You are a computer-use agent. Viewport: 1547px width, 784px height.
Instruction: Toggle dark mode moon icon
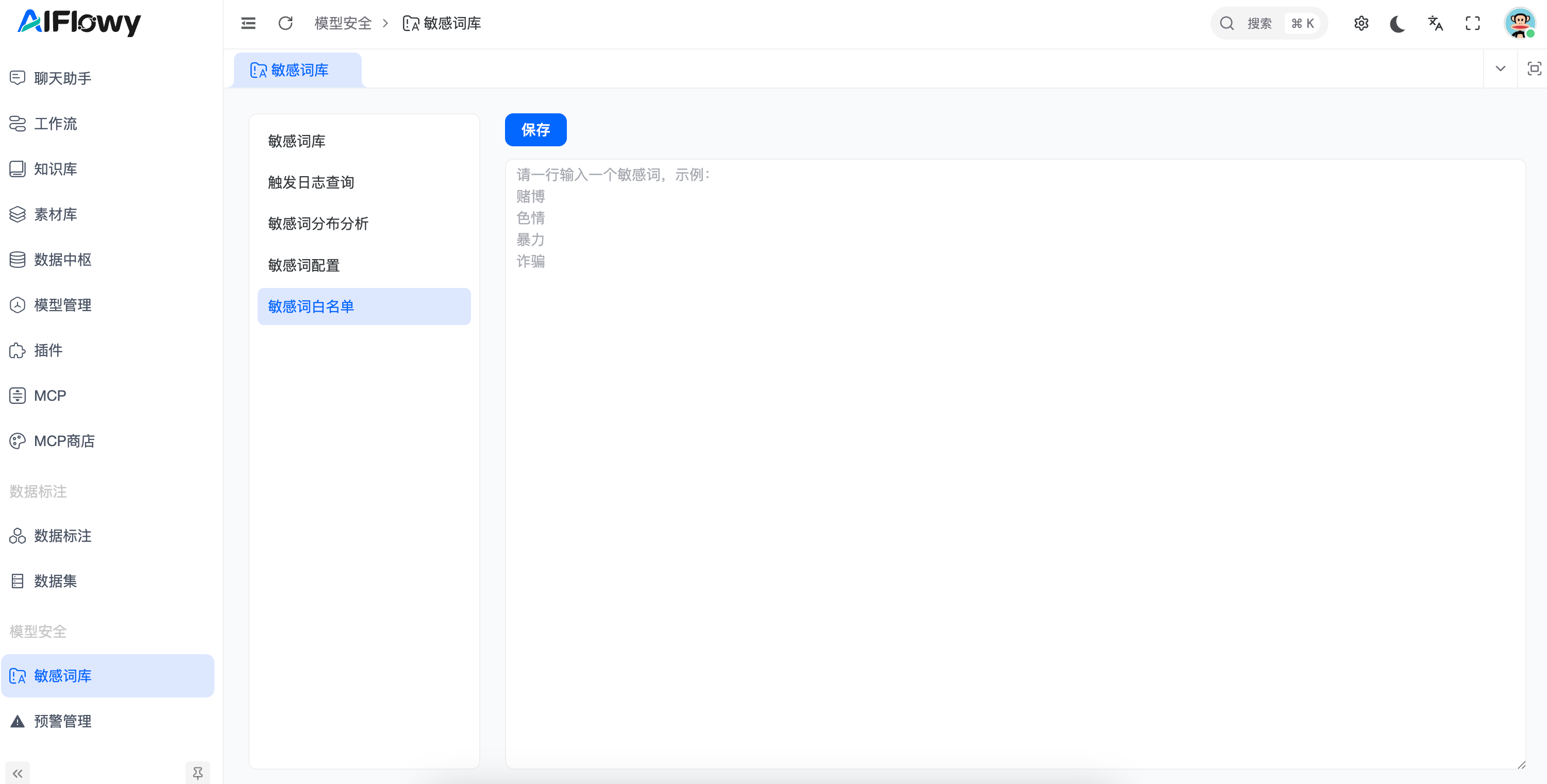(x=1398, y=23)
